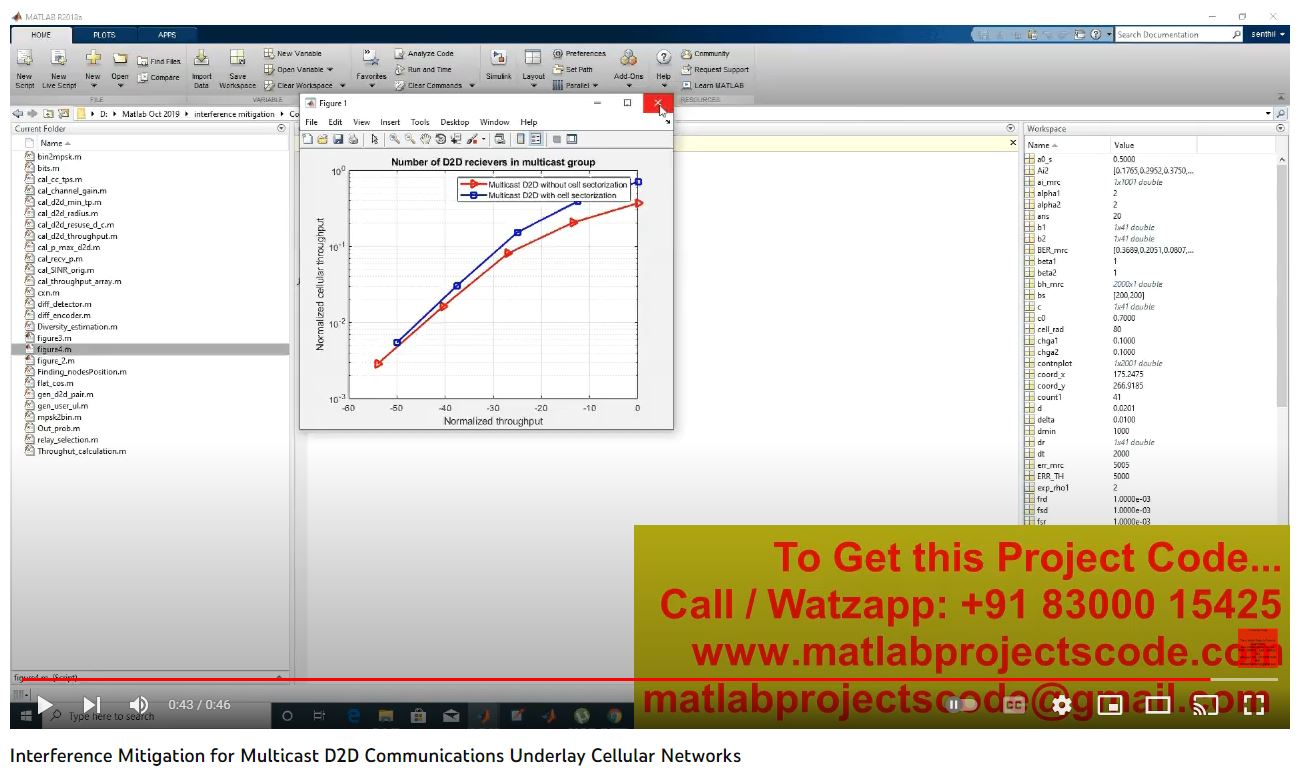The height and width of the screenshot is (777, 1298).
Task: Click the Find Files tool
Action: (159, 61)
